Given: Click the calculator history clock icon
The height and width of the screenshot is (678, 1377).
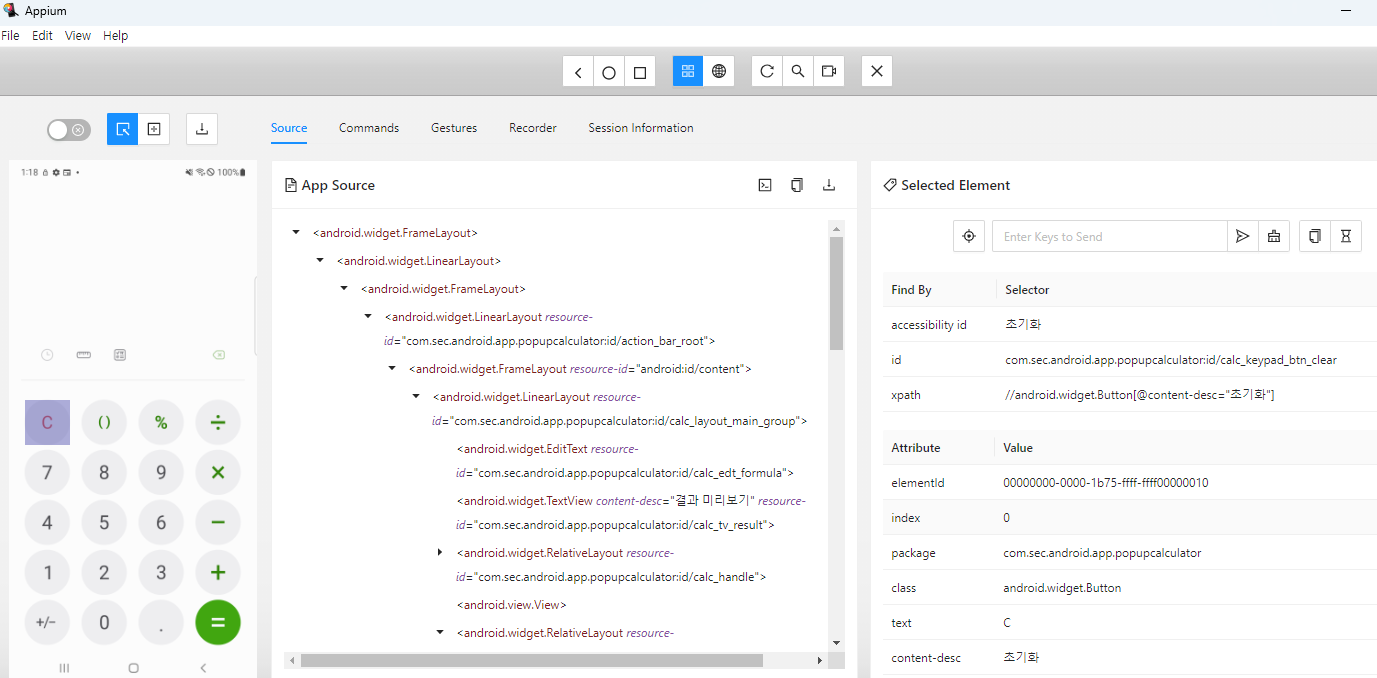Looking at the screenshot, I should coord(47,355).
